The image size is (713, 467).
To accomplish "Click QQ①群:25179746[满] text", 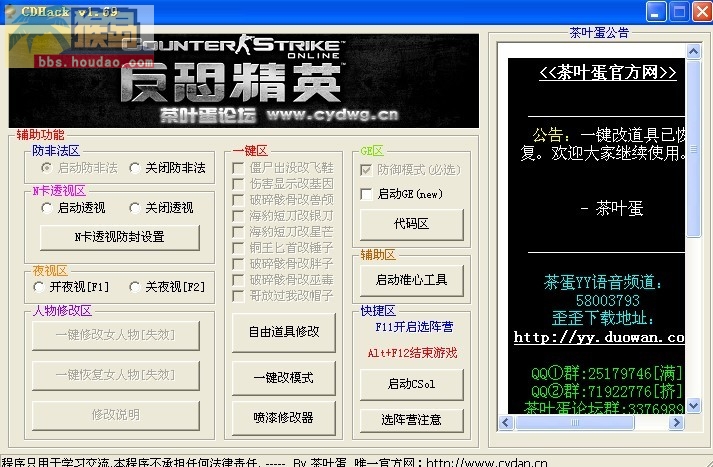I will pos(607,374).
